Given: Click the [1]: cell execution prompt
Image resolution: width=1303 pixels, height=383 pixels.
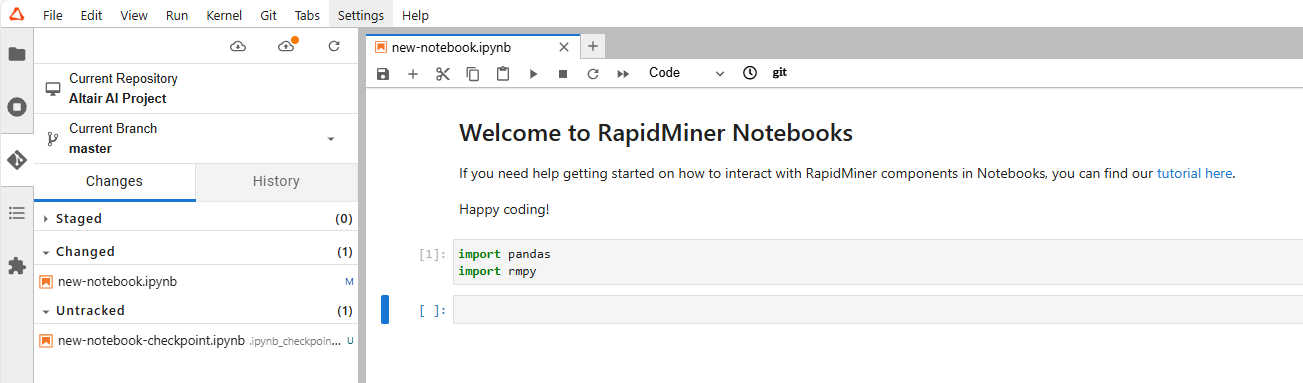Looking at the screenshot, I should click(433, 255).
